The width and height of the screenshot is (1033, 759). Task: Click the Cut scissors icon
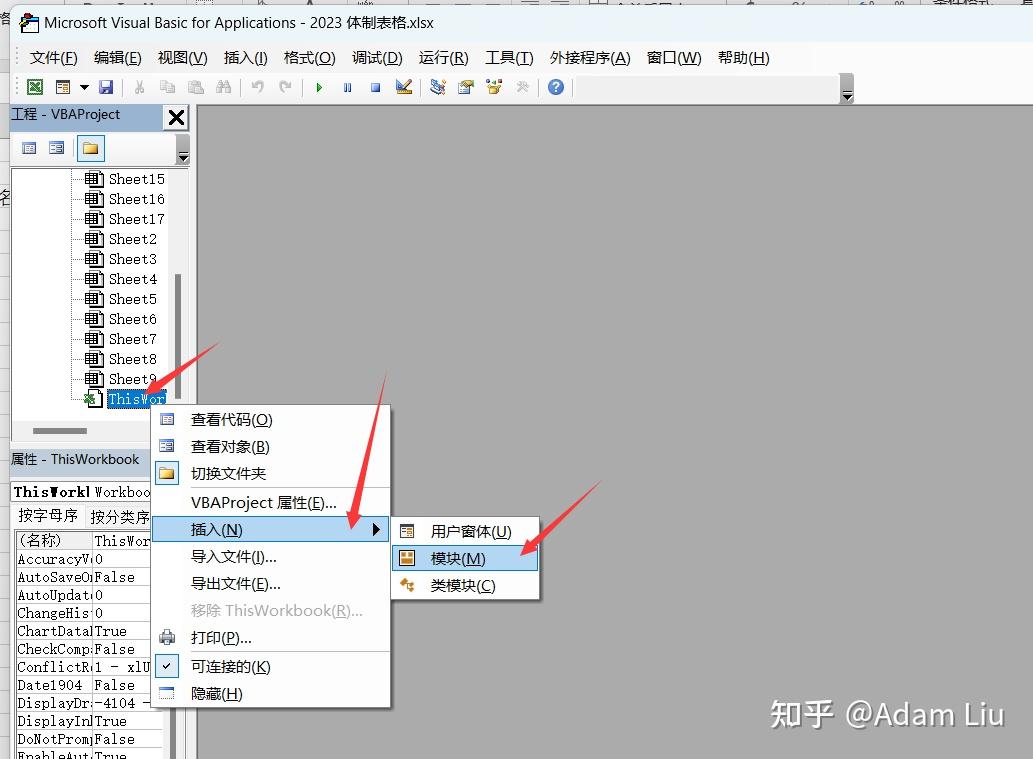[x=139, y=87]
